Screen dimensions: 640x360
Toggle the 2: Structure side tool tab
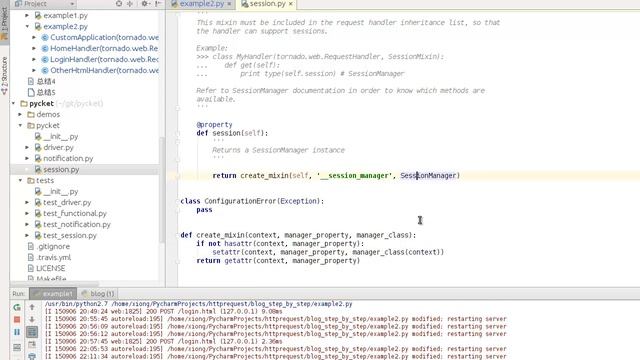4,76
